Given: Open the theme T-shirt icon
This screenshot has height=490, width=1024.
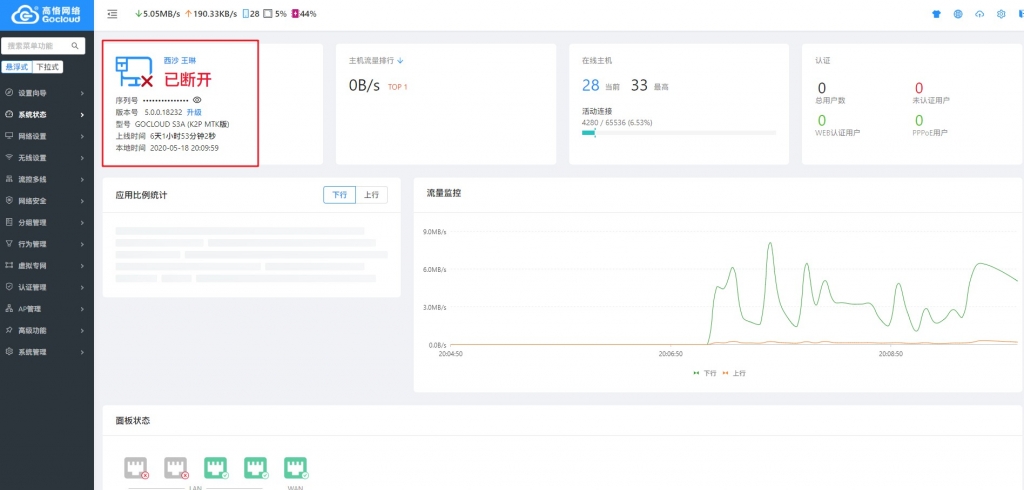Looking at the screenshot, I should coord(936,14).
